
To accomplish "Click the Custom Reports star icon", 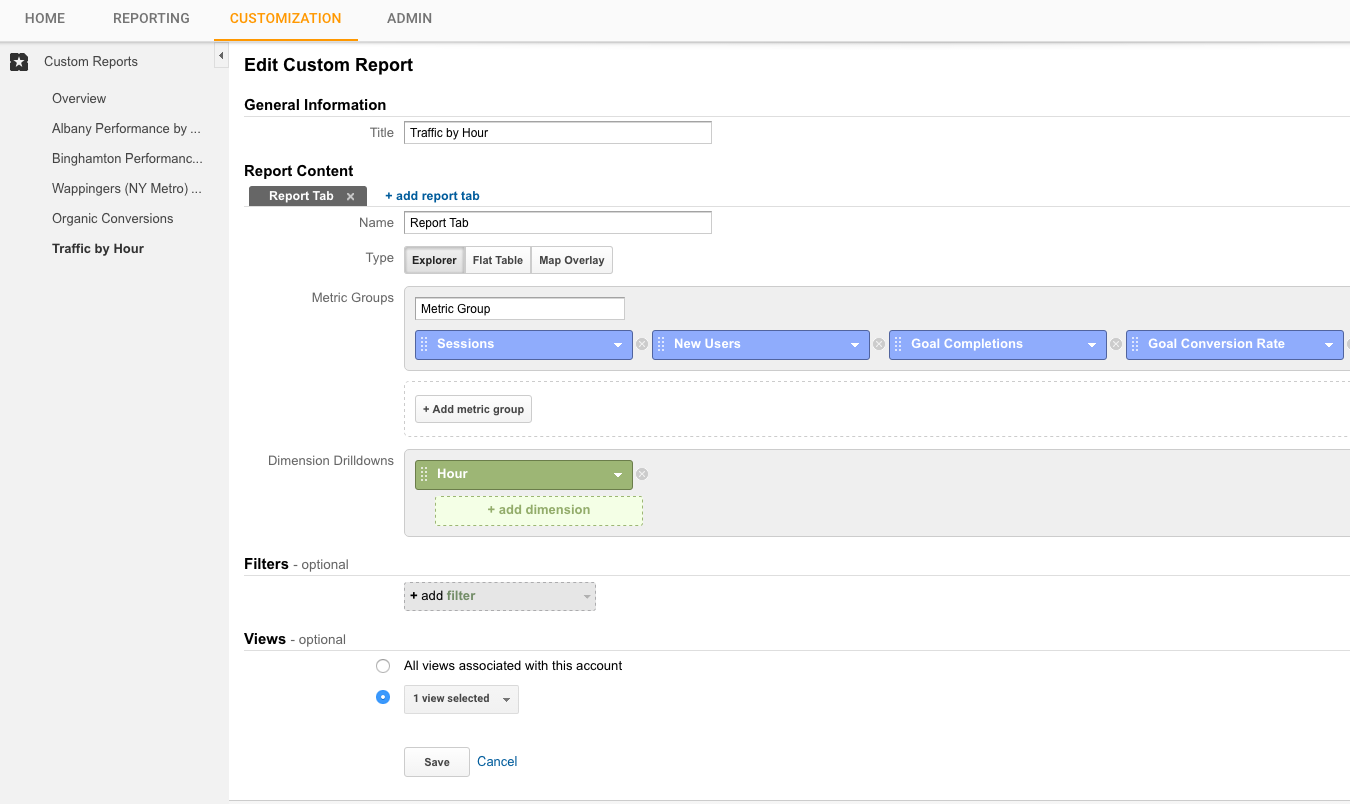I will click(19, 62).
